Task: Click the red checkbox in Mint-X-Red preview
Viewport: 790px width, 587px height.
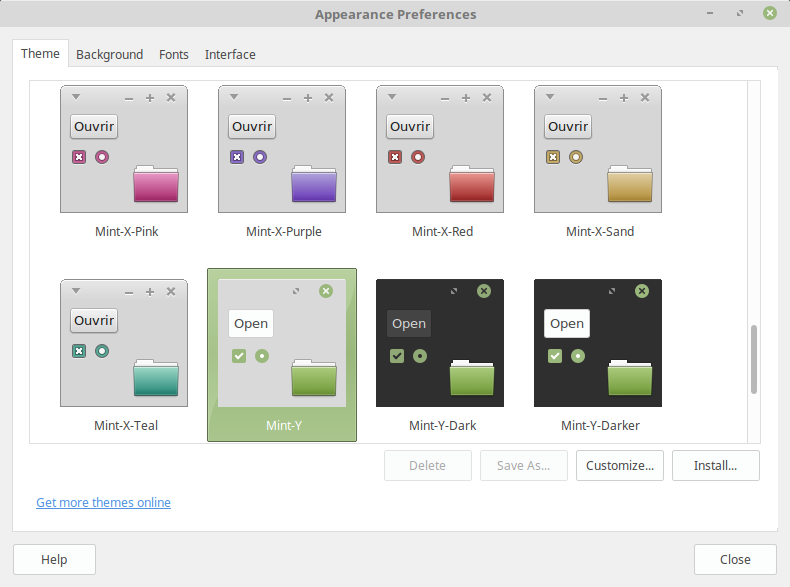Action: (395, 157)
